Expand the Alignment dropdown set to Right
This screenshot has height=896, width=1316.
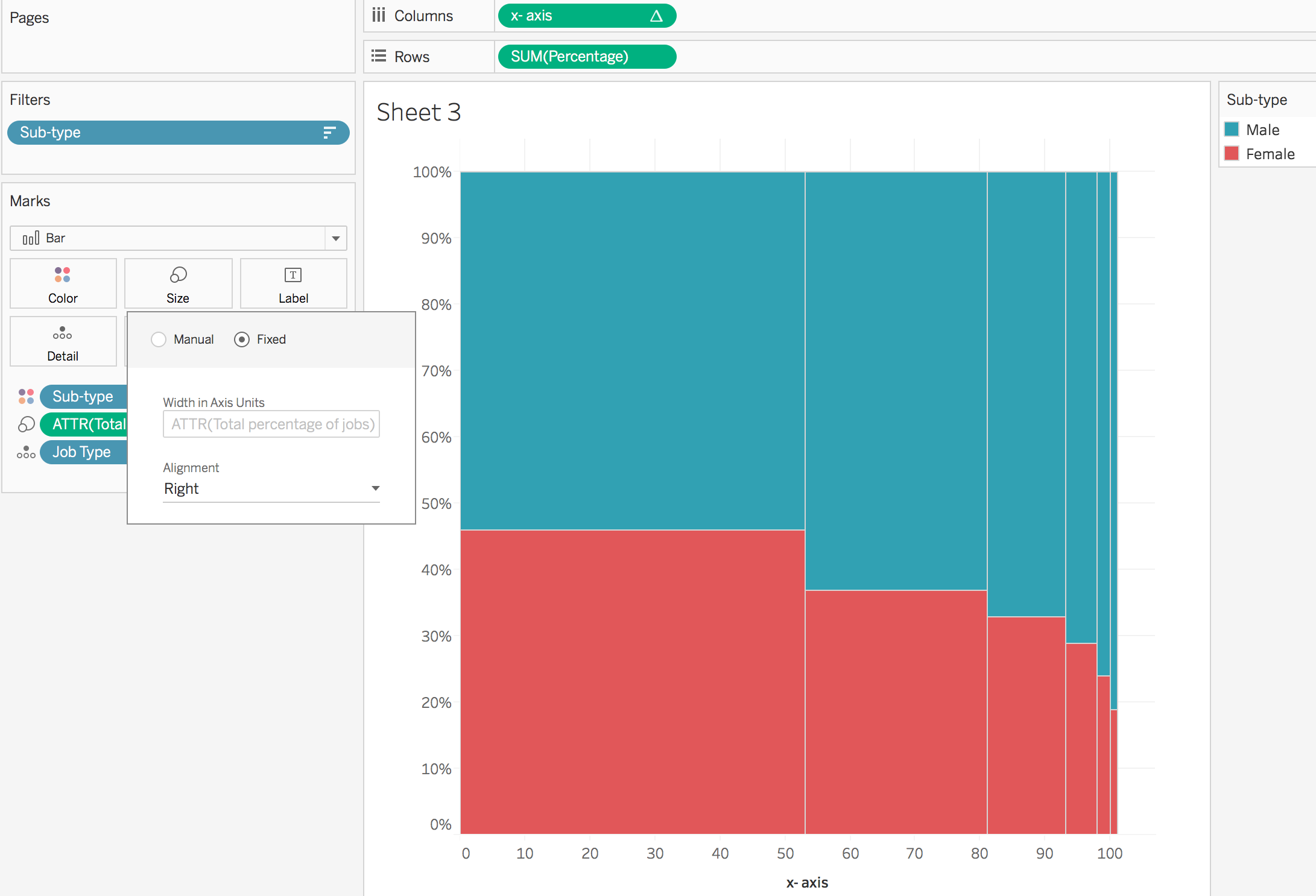click(x=375, y=488)
